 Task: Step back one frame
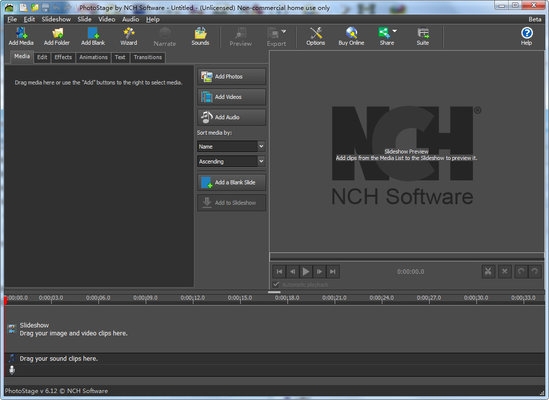(292, 271)
